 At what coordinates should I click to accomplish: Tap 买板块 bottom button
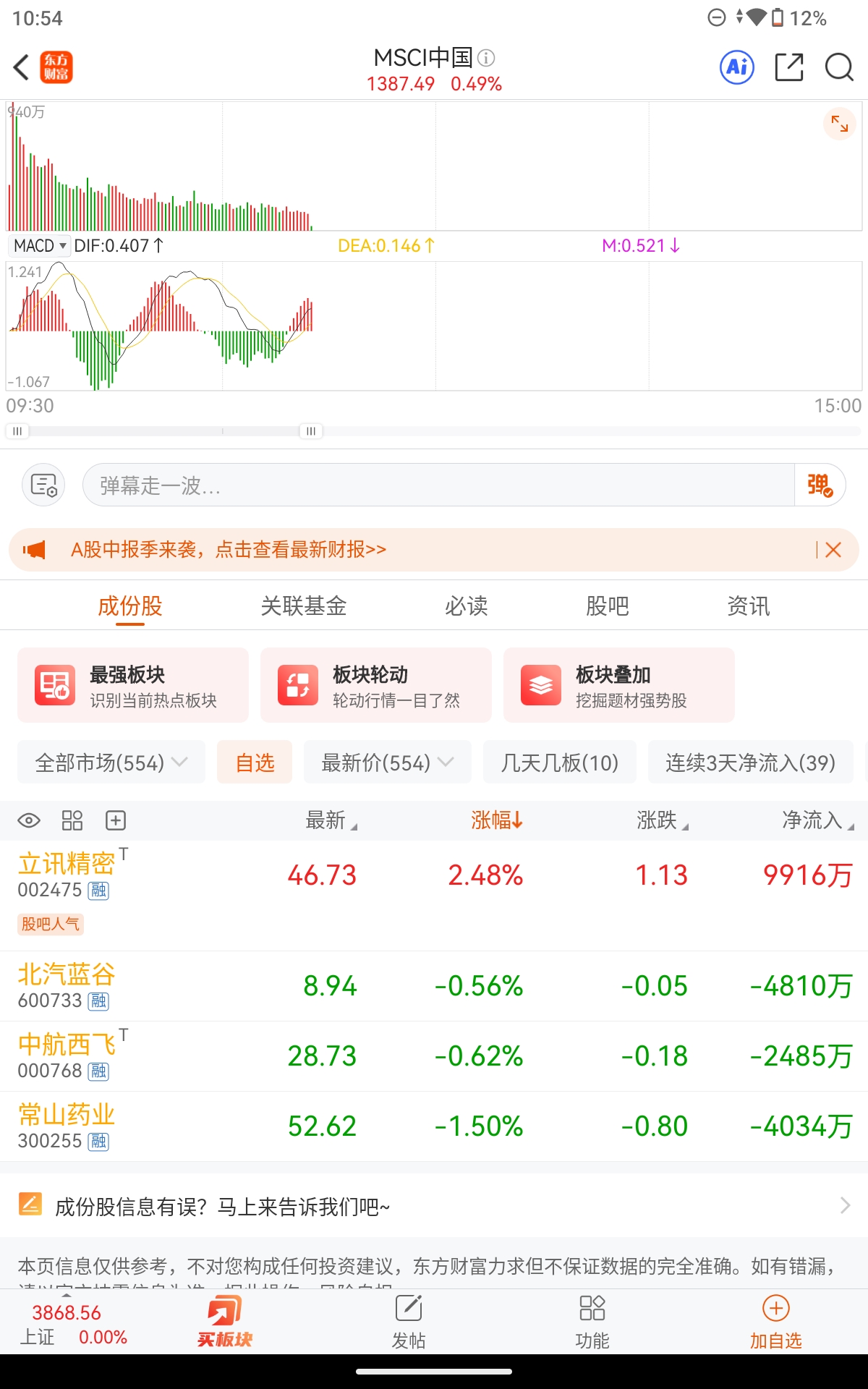(224, 1322)
